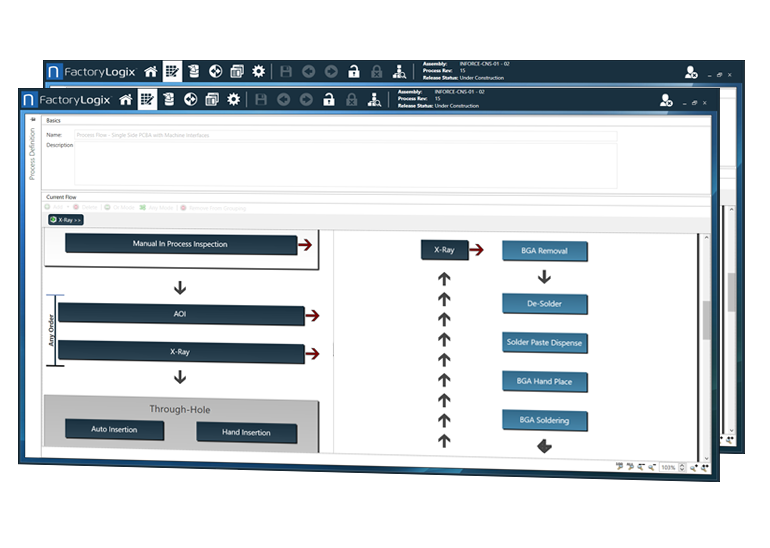Click red arrow beside left X-Ray step

313,354
